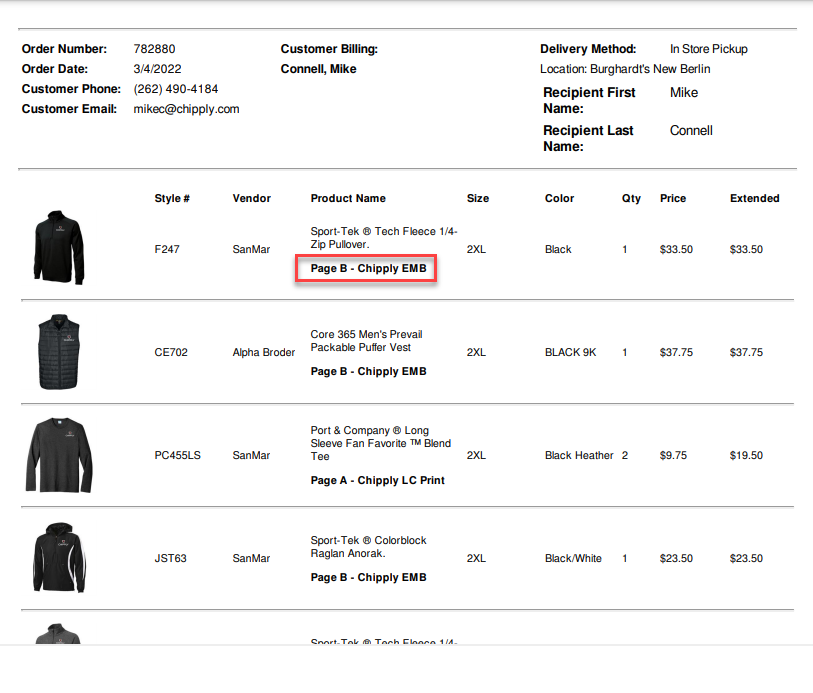Select the Qty column header
The width and height of the screenshot is (813, 693).
[631, 198]
